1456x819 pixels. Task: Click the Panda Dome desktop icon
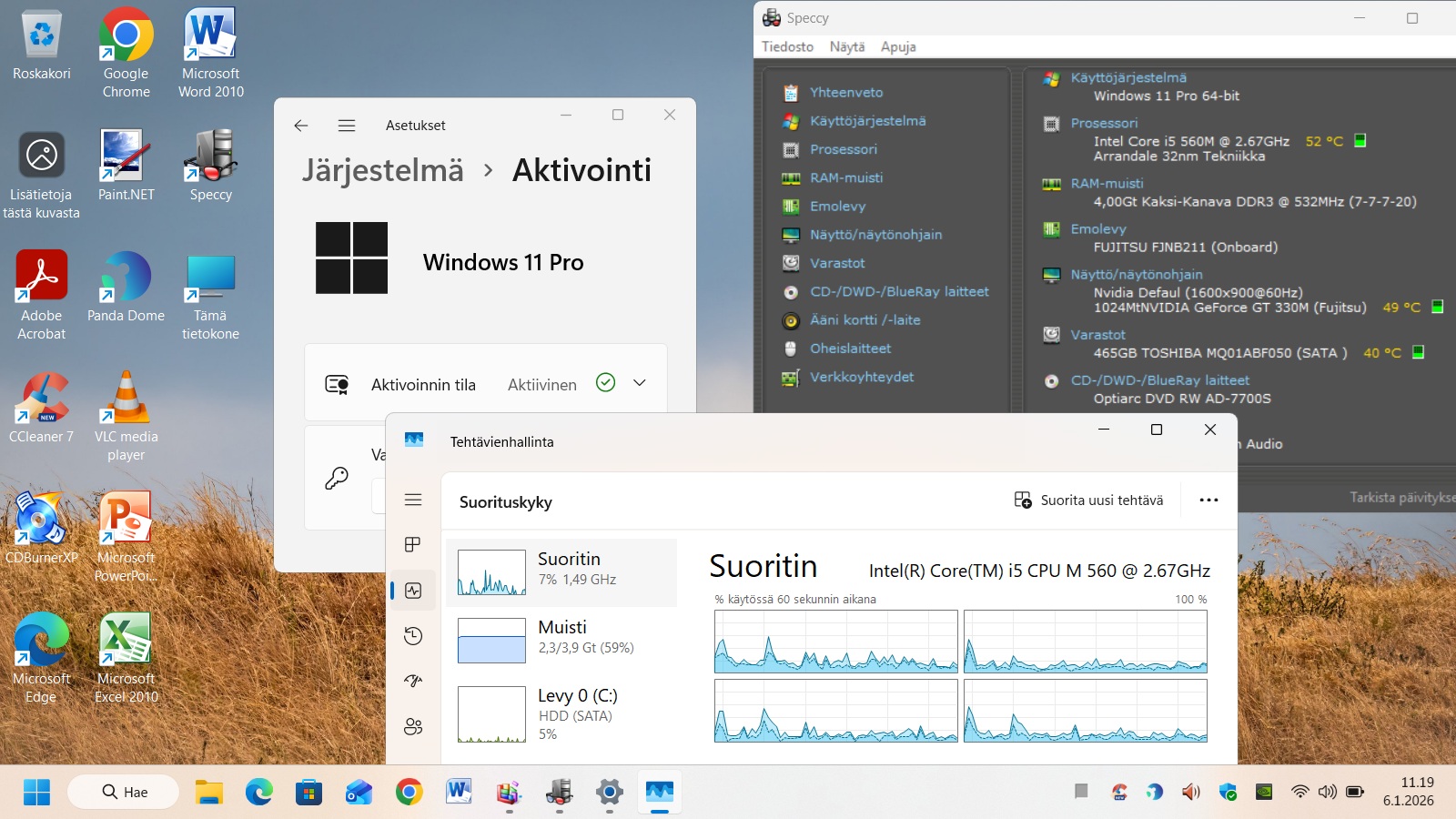point(126,278)
